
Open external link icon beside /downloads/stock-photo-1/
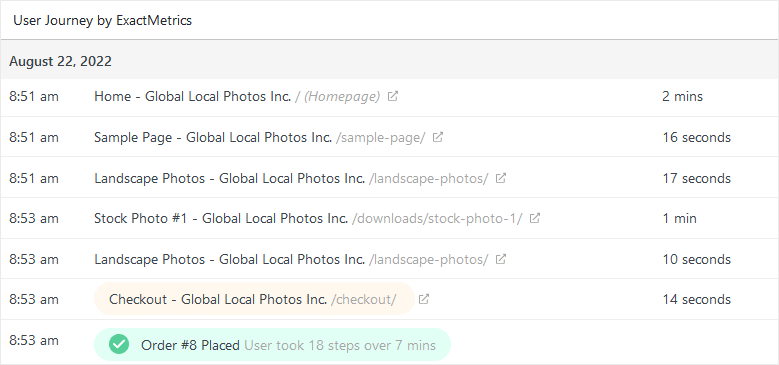535,218
